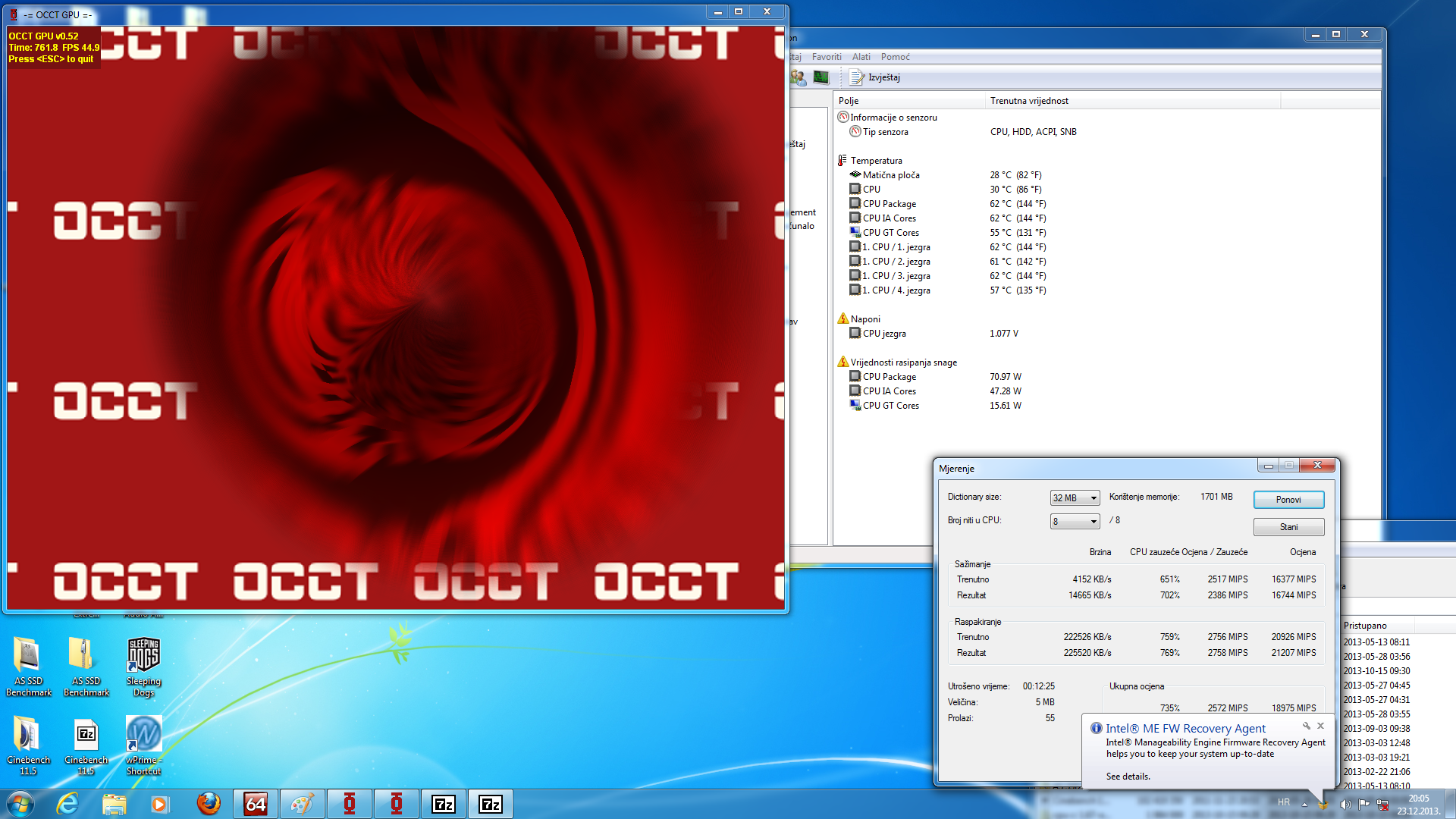The height and width of the screenshot is (819, 1456).
Task: Click the network tray icon with red X
Action: click(x=1382, y=805)
